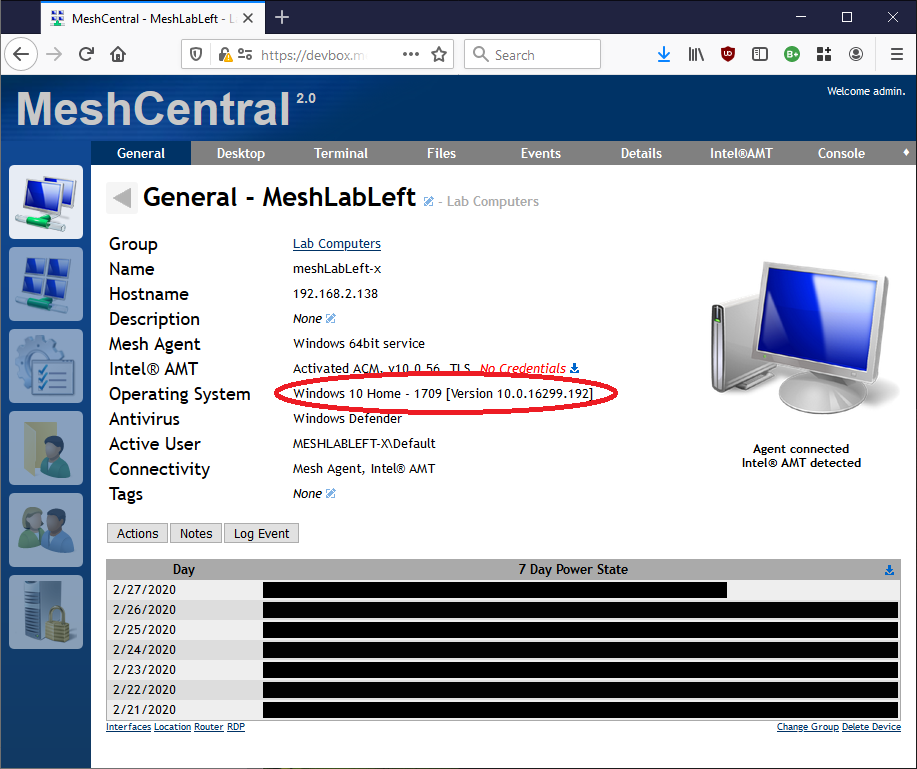Open the RDP link

236,726
